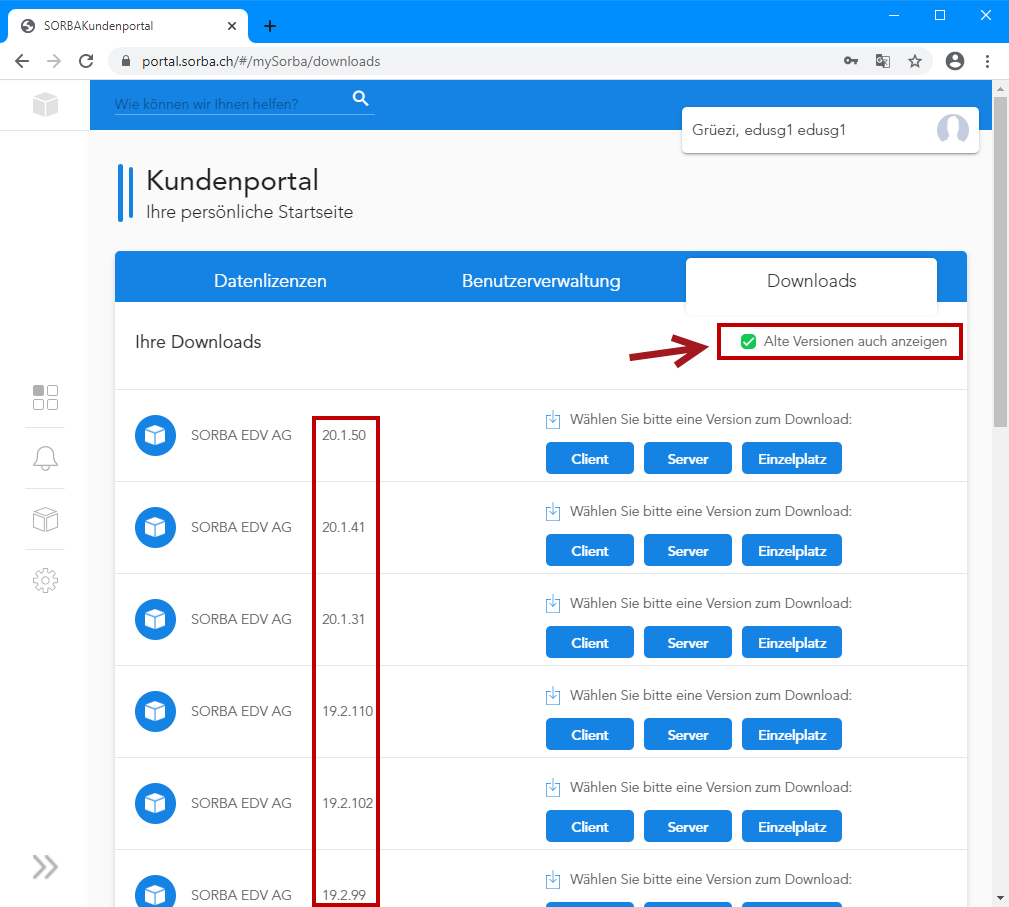
Task: Click the search magnifier icon
Action: tap(361, 98)
